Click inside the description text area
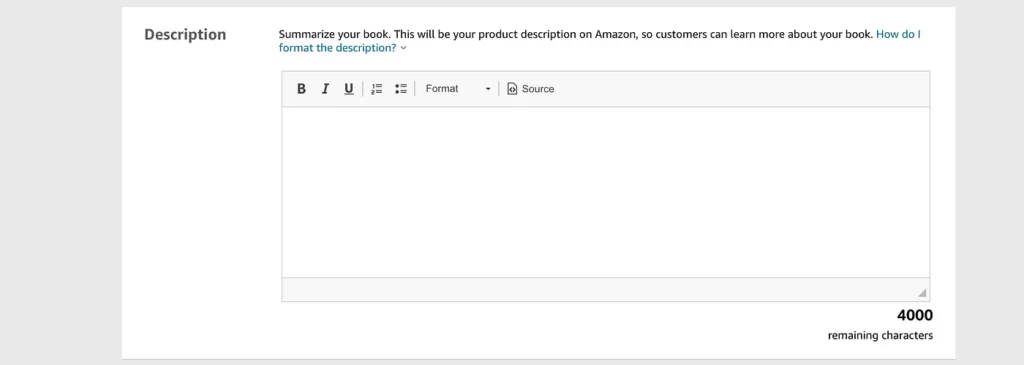 [x=605, y=192]
